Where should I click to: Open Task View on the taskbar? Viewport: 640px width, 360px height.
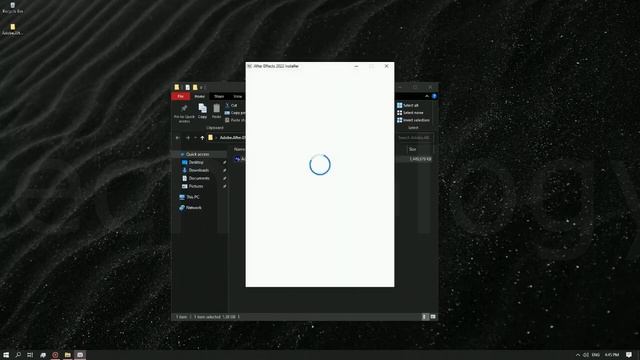tap(30, 355)
